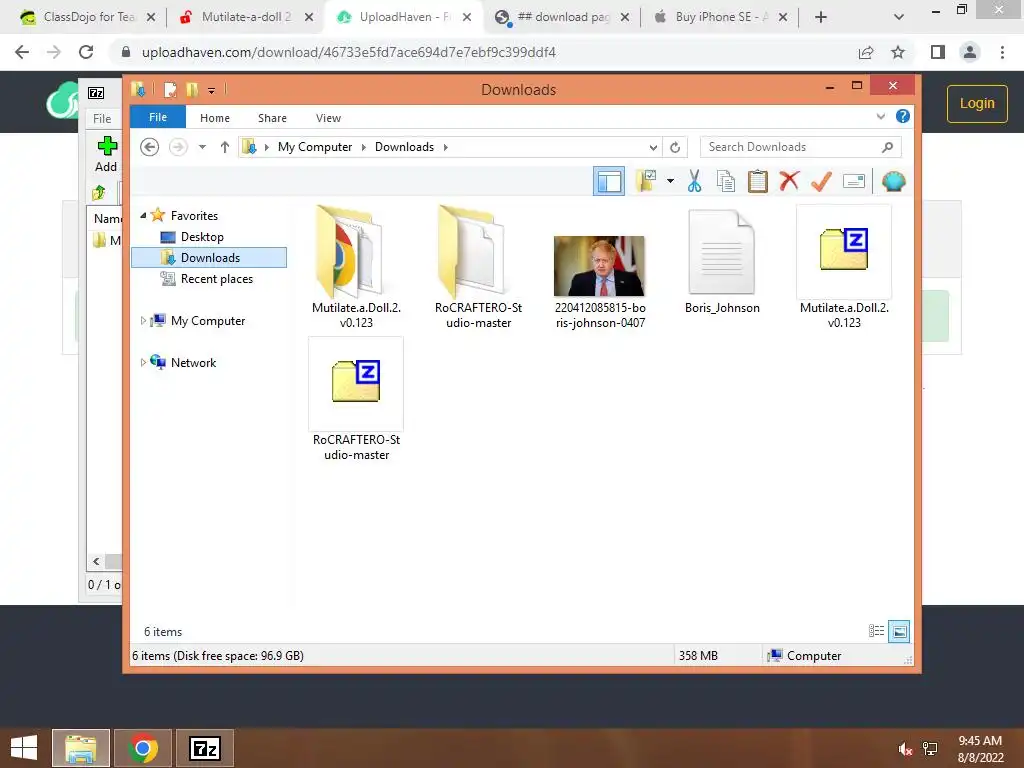The width and height of the screenshot is (1024, 768).
Task: Switch to large icons view in status bar
Action: pyautogui.click(x=899, y=631)
